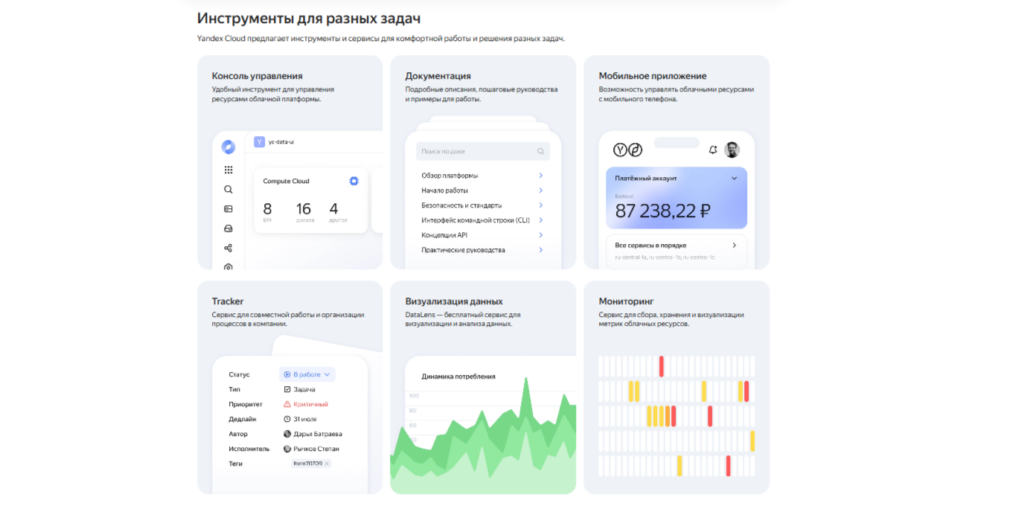Open the Мониторинг card heading
The height and width of the screenshot is (526, 1024).
tap(626, 301)
